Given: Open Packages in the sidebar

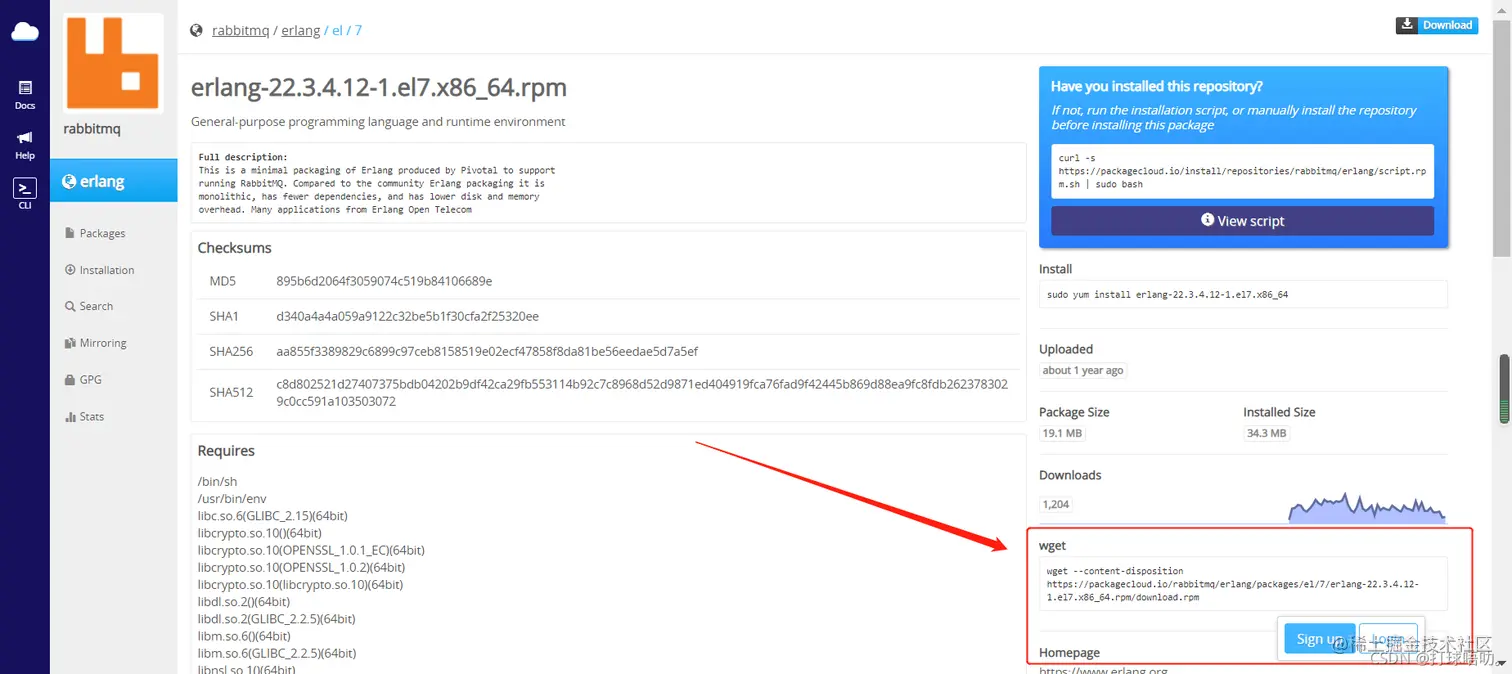Looking at the screenshot, I should (x=95, y=233).
